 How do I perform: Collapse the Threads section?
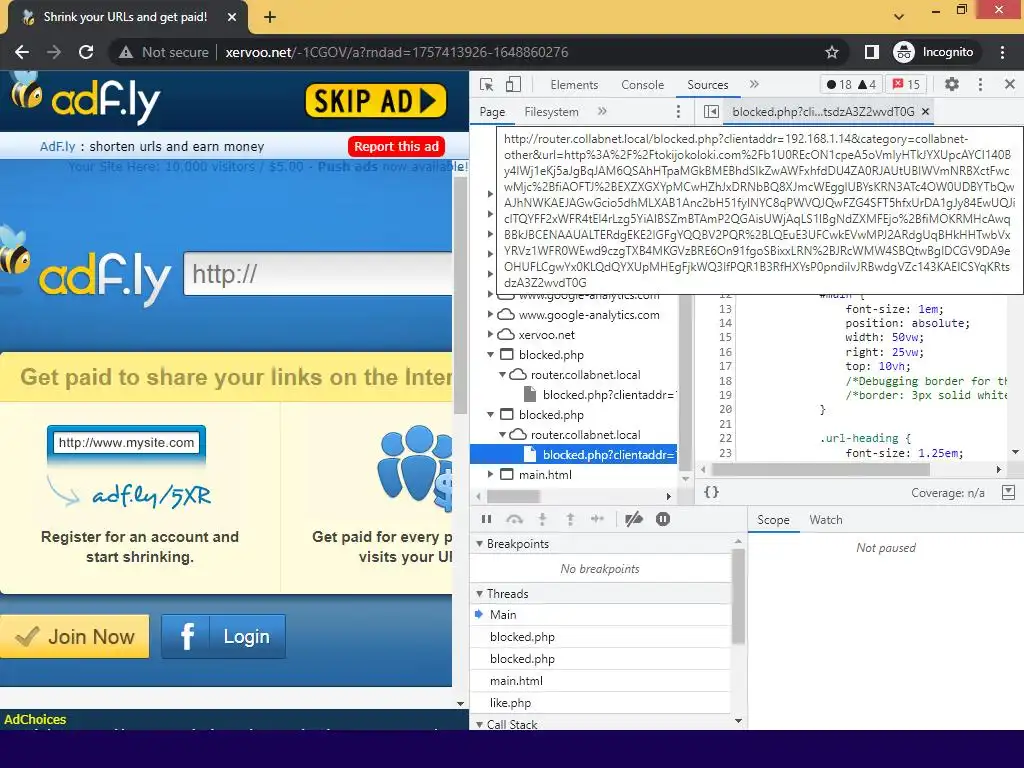pos(480,594)
